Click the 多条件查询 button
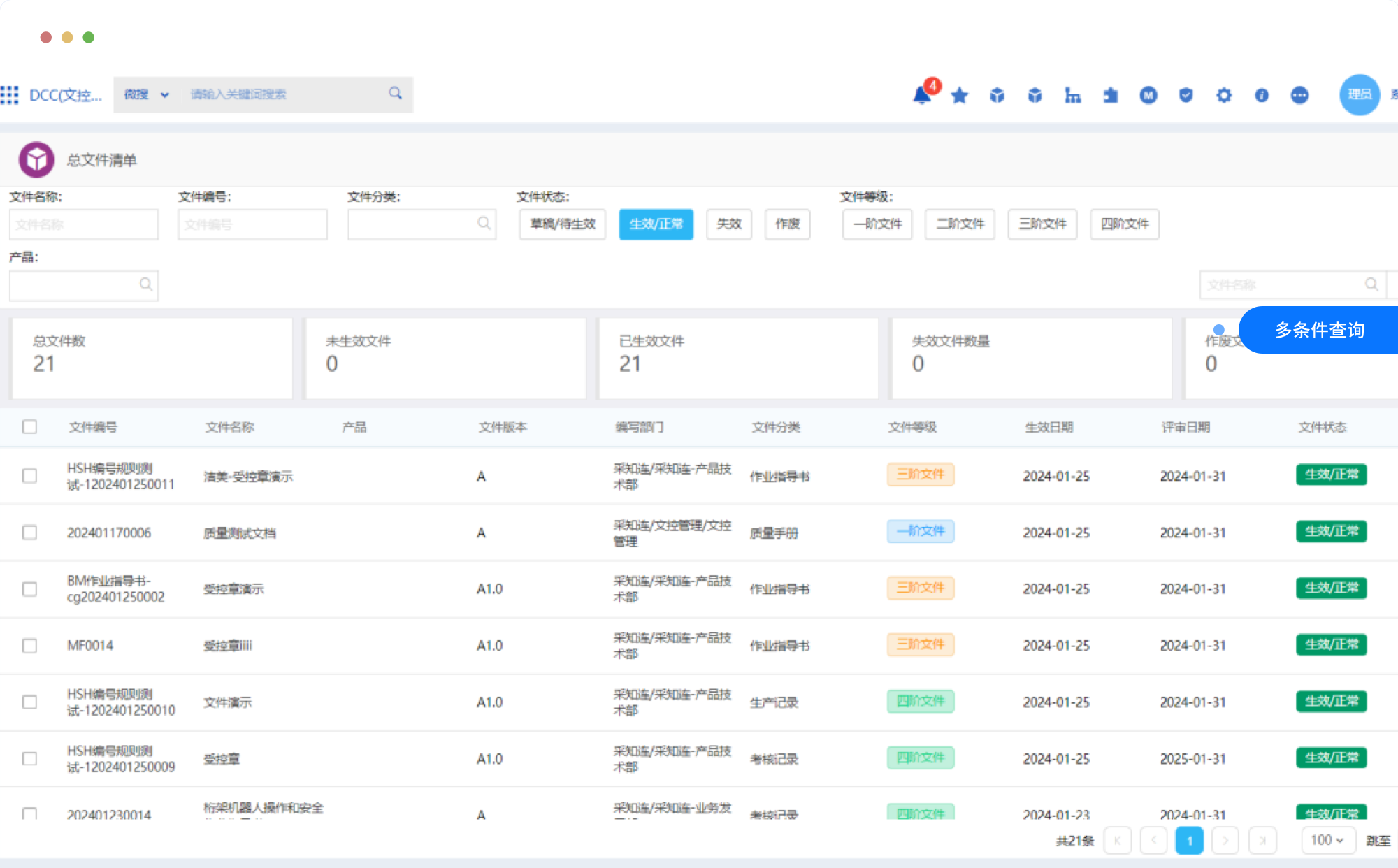The image size is (1398, 868). tap(1319, 330)
